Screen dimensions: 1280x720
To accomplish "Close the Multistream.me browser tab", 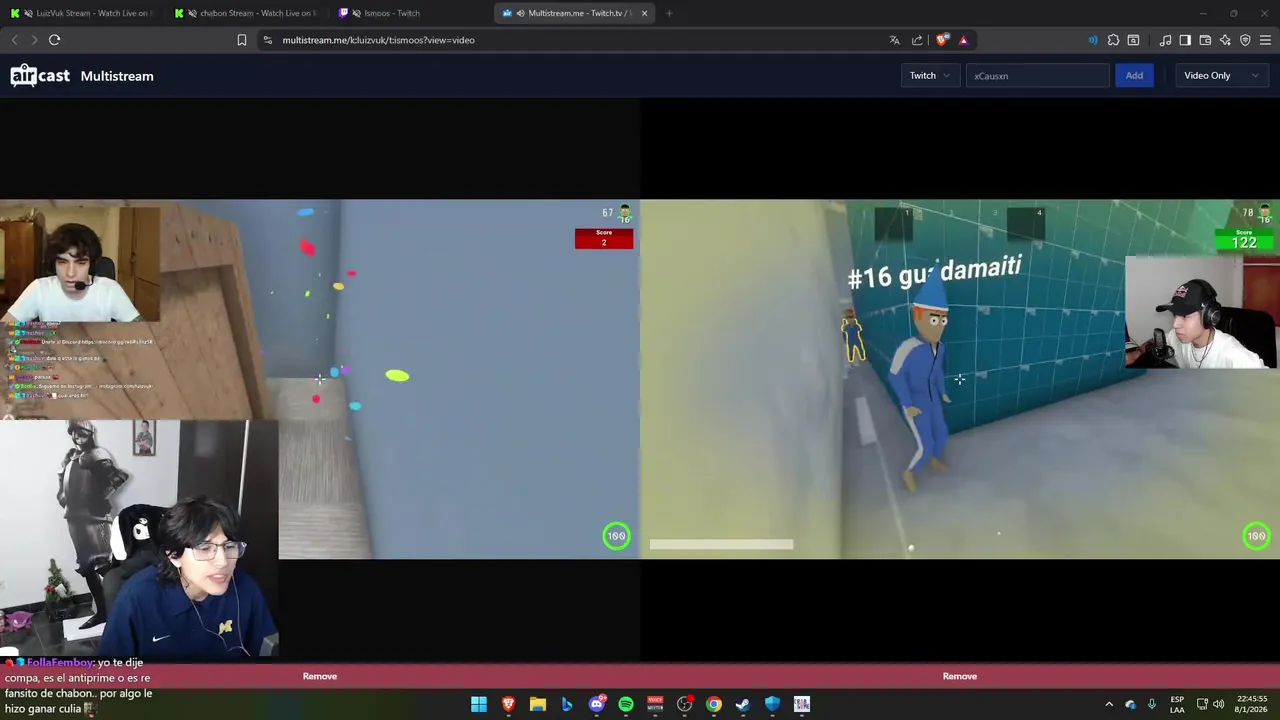I will coord(644,13).
